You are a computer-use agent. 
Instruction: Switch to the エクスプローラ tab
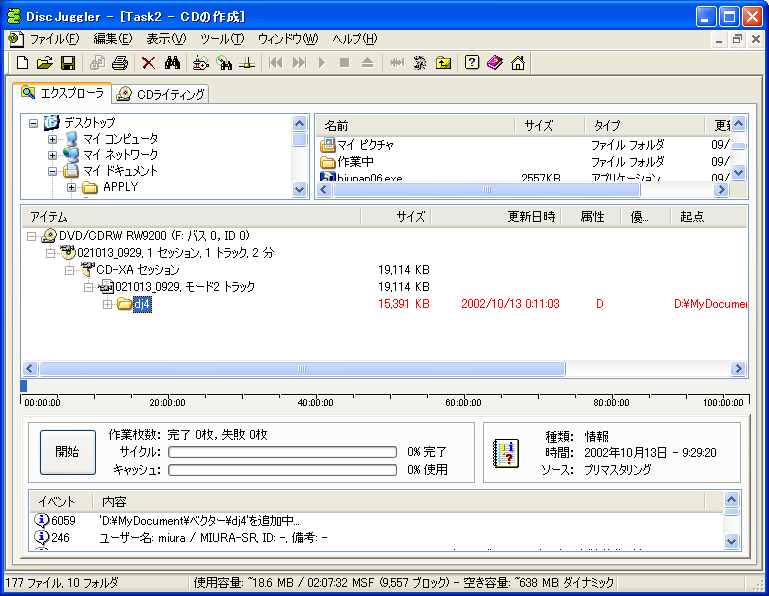(62, 93)
